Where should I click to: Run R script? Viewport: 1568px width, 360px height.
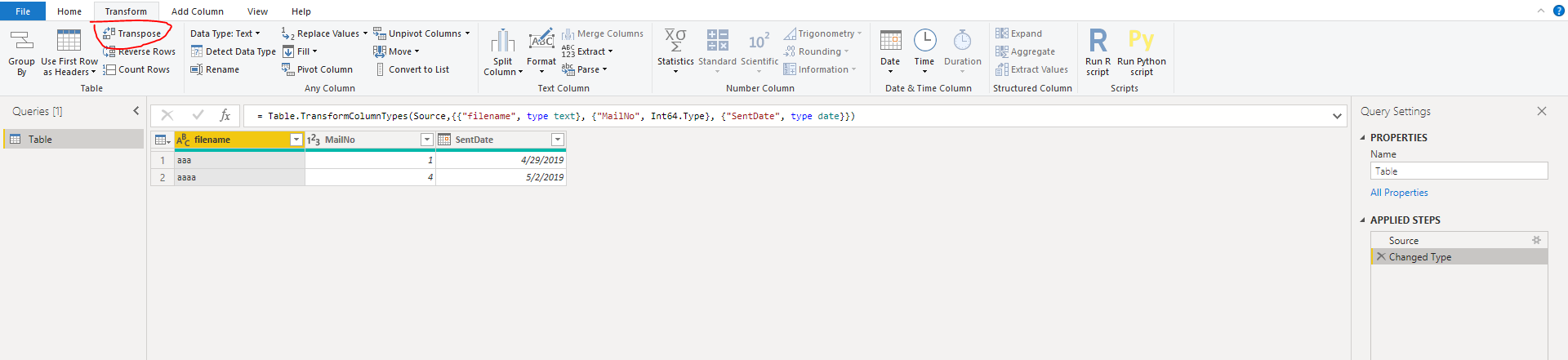click(1098, 52)
